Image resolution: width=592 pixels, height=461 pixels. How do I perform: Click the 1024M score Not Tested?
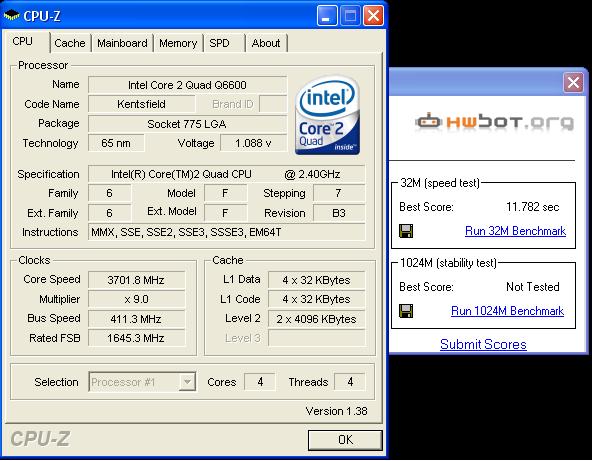(533, 287)
